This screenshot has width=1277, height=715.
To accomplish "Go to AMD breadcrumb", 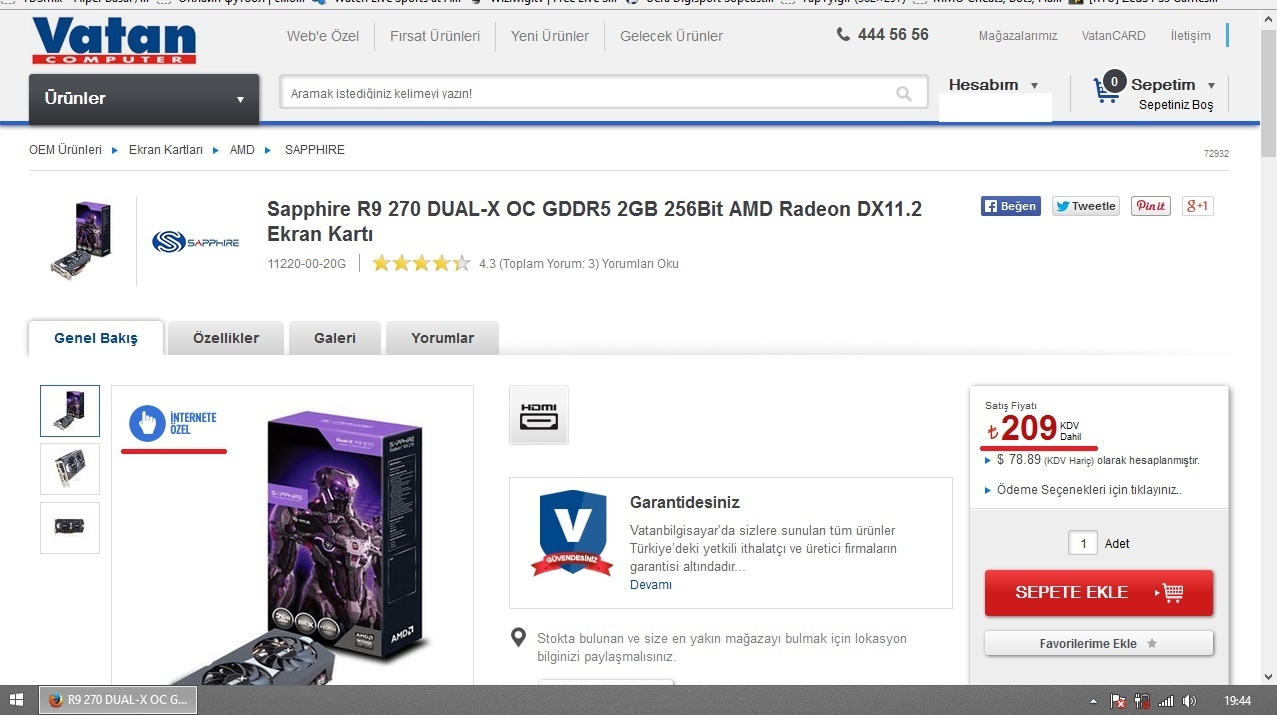I will 242,150.
